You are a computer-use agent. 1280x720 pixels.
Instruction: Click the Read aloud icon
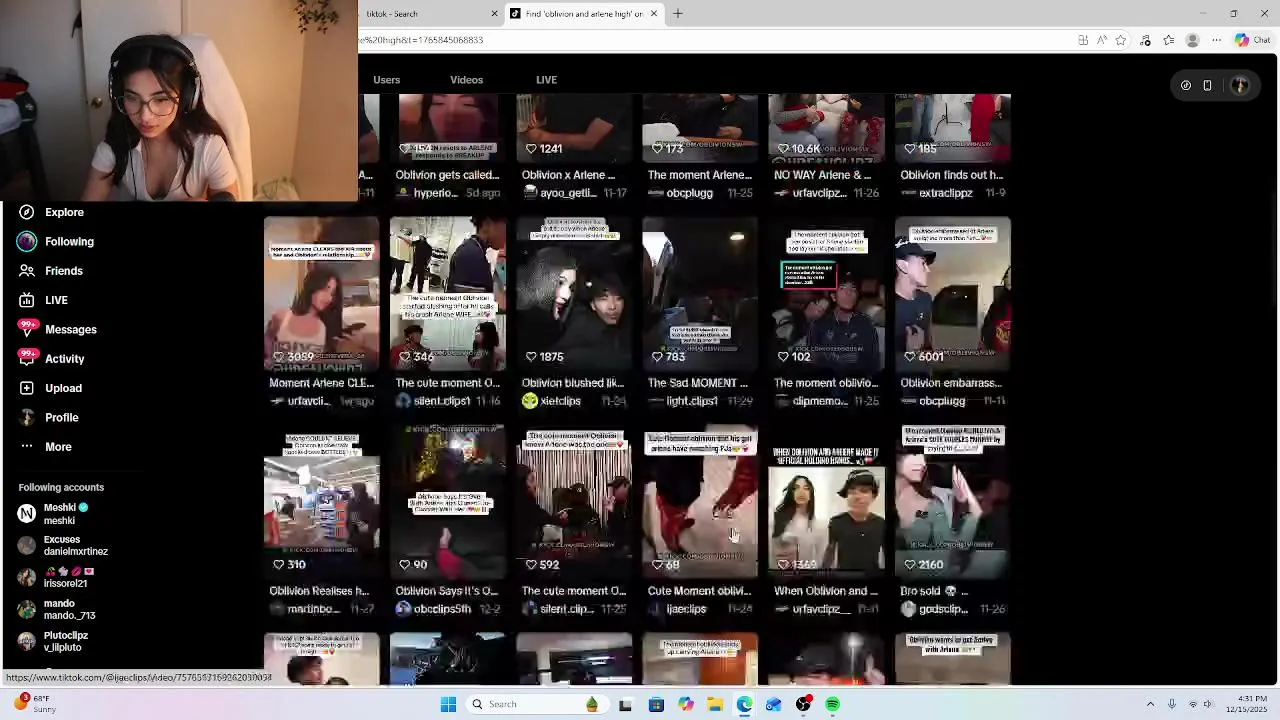1102,40
